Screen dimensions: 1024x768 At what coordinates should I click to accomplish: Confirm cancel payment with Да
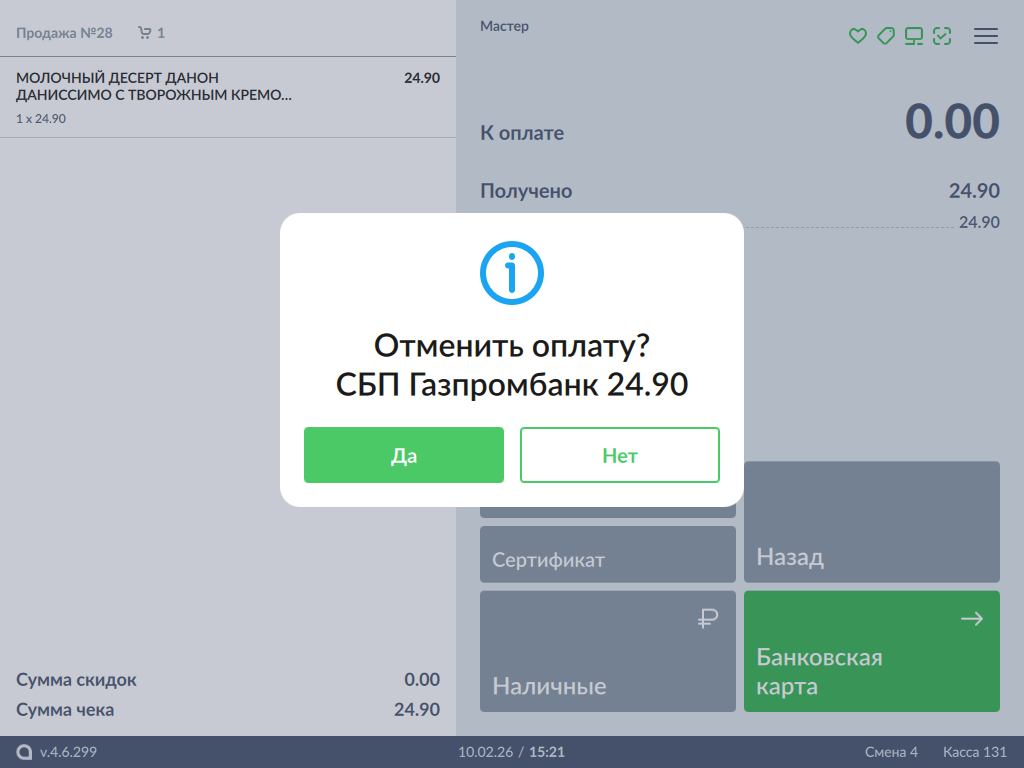click(404, 455)
